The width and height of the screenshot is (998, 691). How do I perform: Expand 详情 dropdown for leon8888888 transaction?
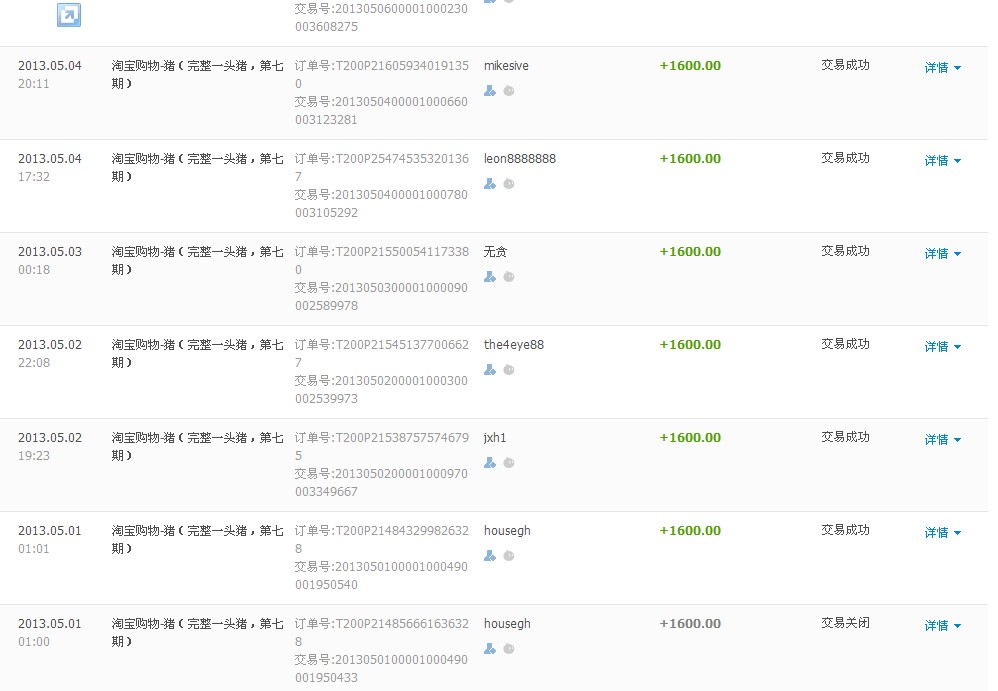tap(942, 161)
